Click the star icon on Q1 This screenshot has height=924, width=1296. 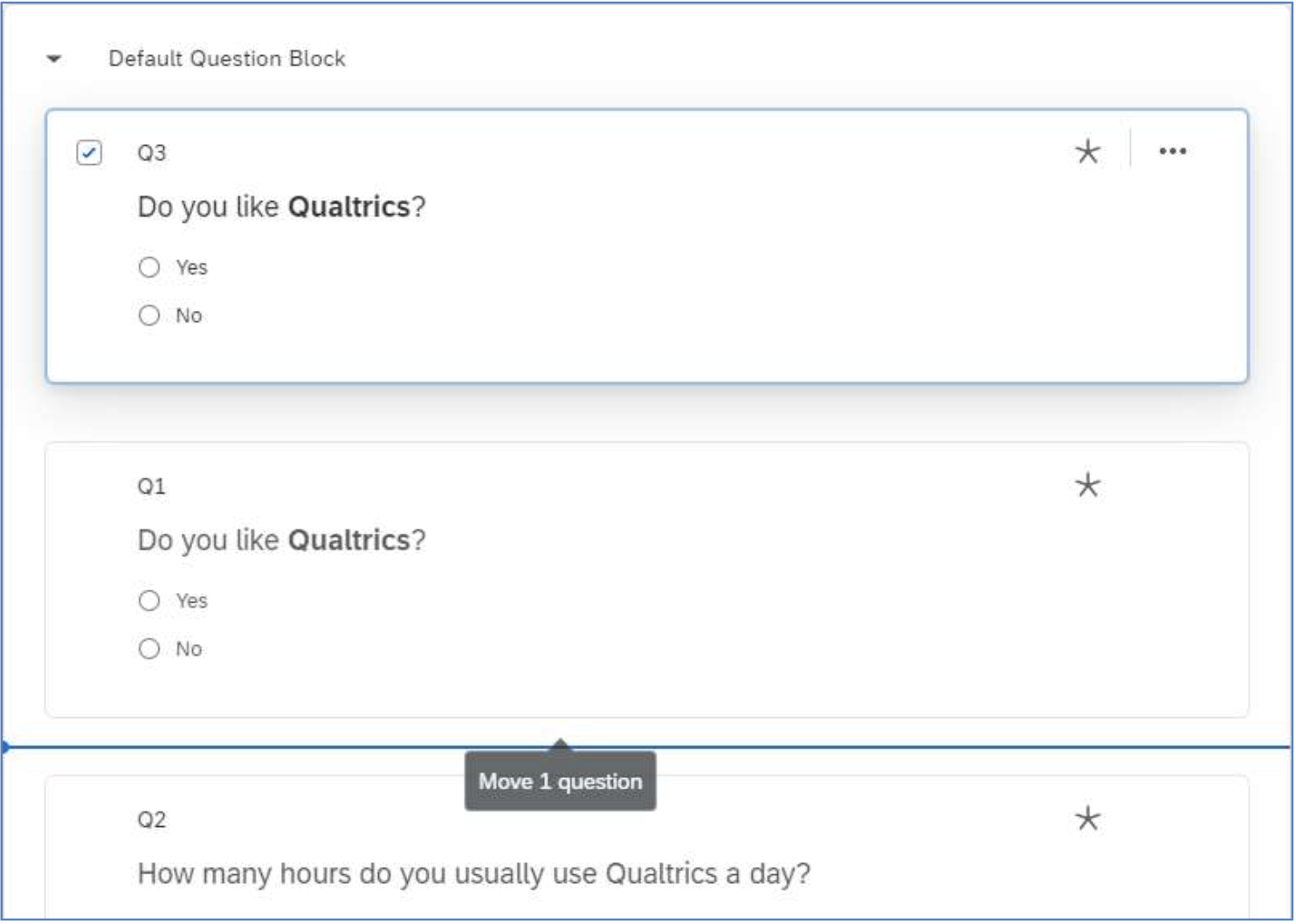point(1088,485)
